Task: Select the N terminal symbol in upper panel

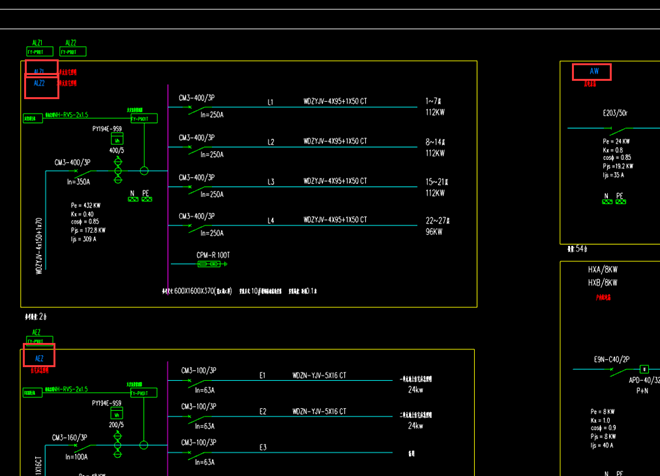Action: tap(132, 199)
